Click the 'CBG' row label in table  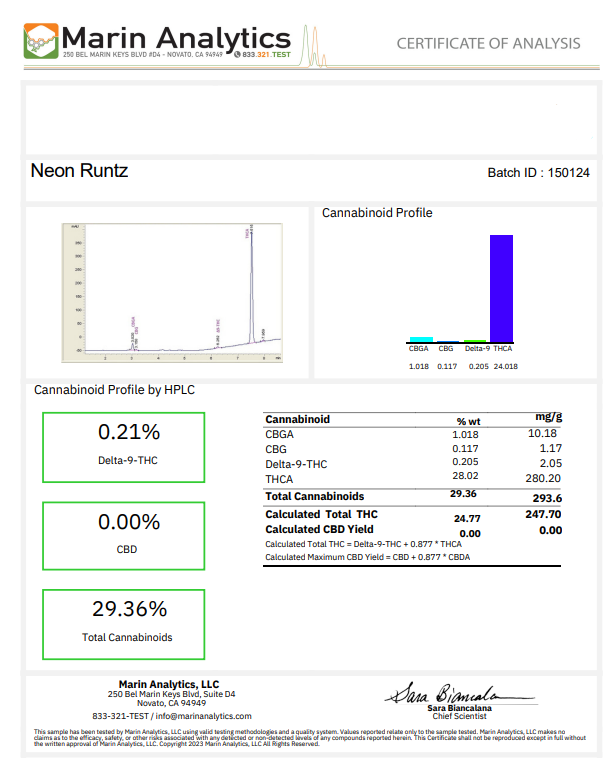point(276,449)
